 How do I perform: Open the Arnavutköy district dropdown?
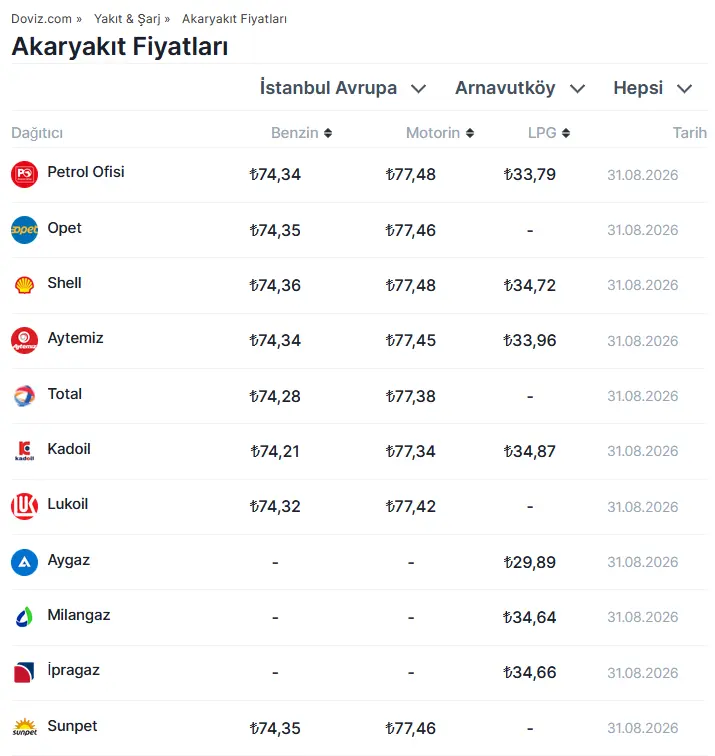pyautogui.click(x=520, y=88)
